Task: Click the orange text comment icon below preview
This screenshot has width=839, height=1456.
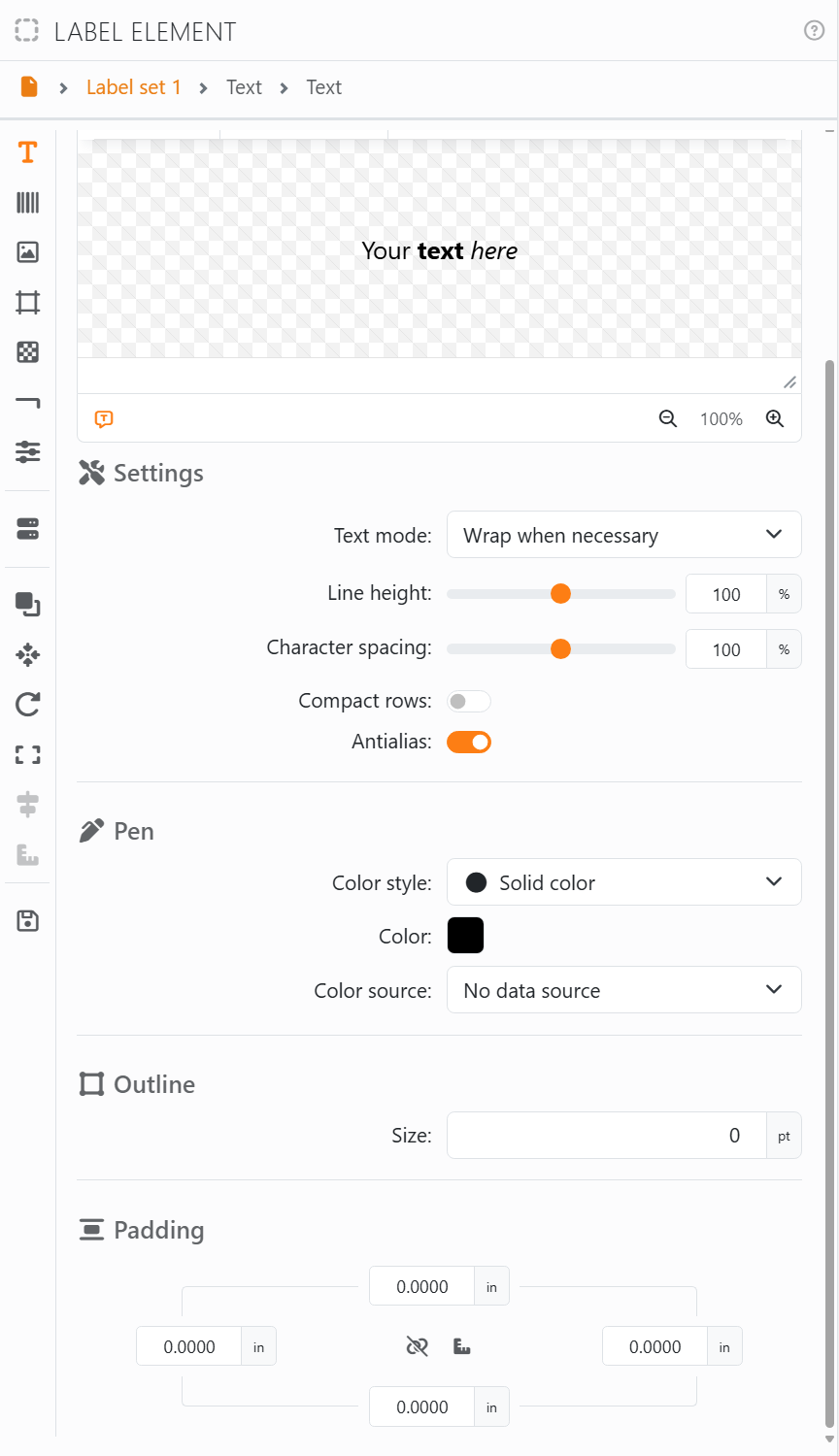Action: point(104,419)
